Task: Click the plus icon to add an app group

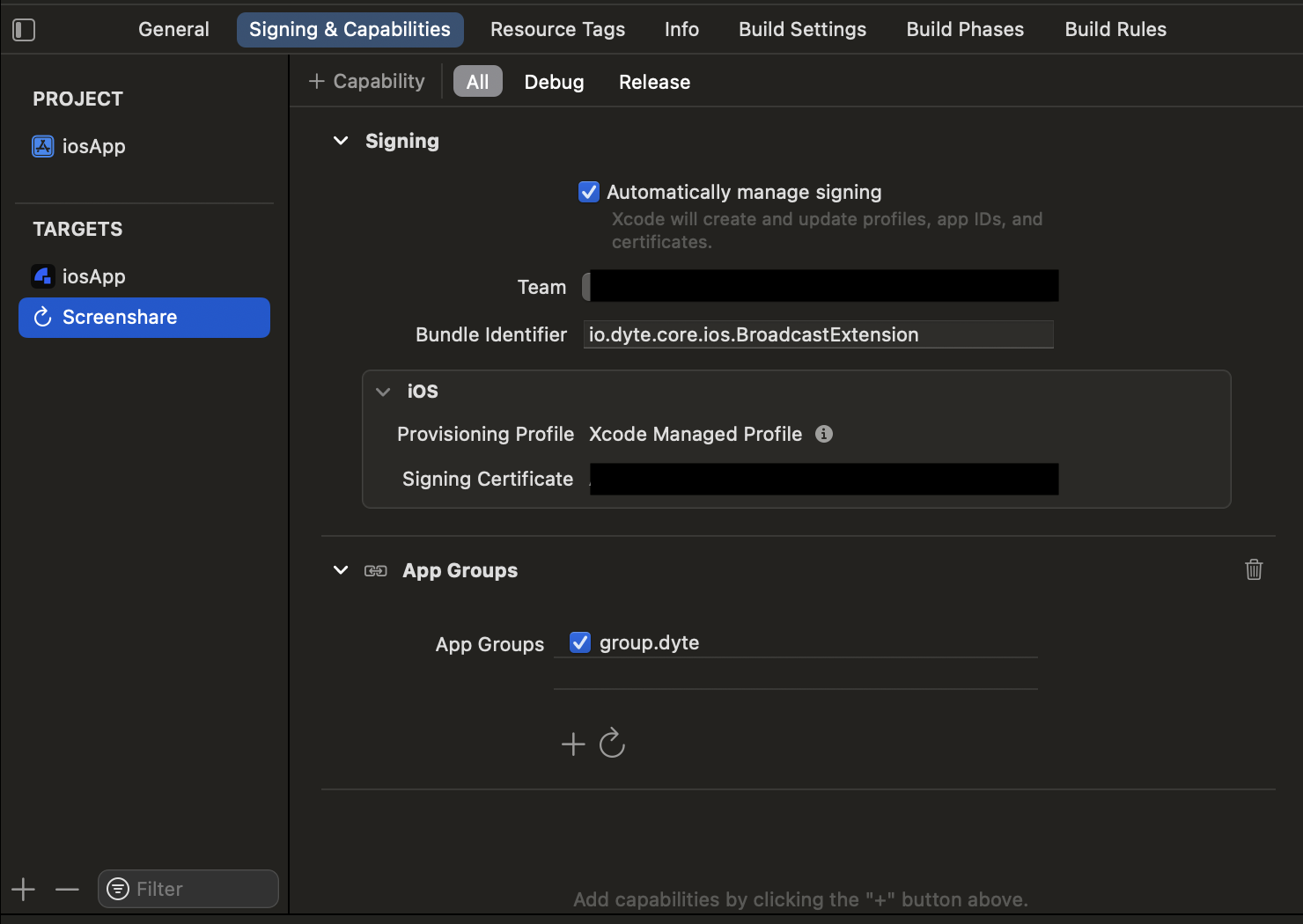Action: coord(572,744)
